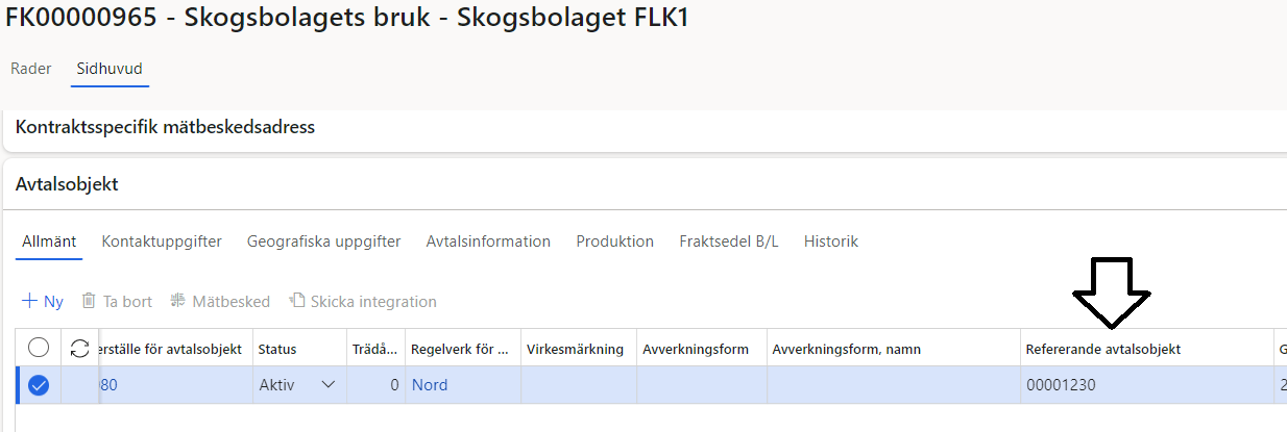Expand the Kontraktsspecifik mätbeskedsadress section

point(165,127)
